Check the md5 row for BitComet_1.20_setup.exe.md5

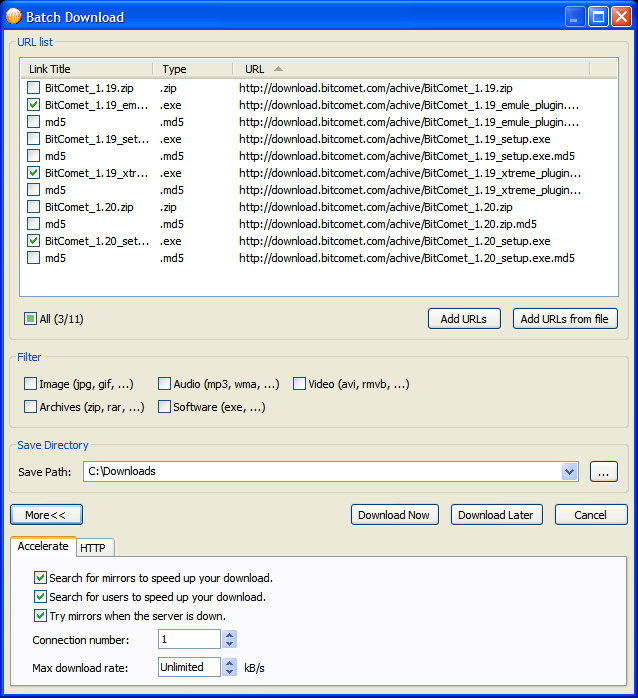(33, 258)
